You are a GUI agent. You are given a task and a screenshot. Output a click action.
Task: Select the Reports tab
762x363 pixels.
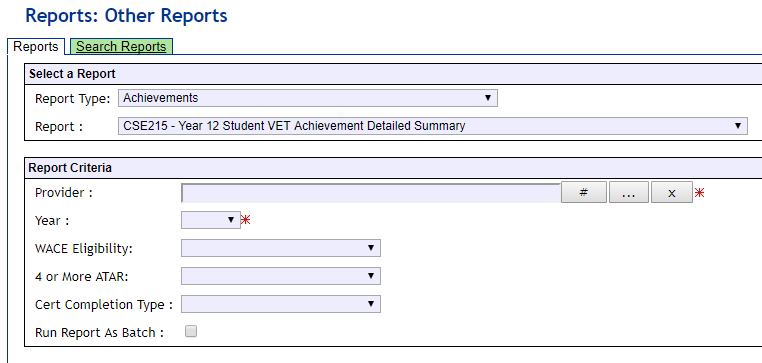click(35, 47)
